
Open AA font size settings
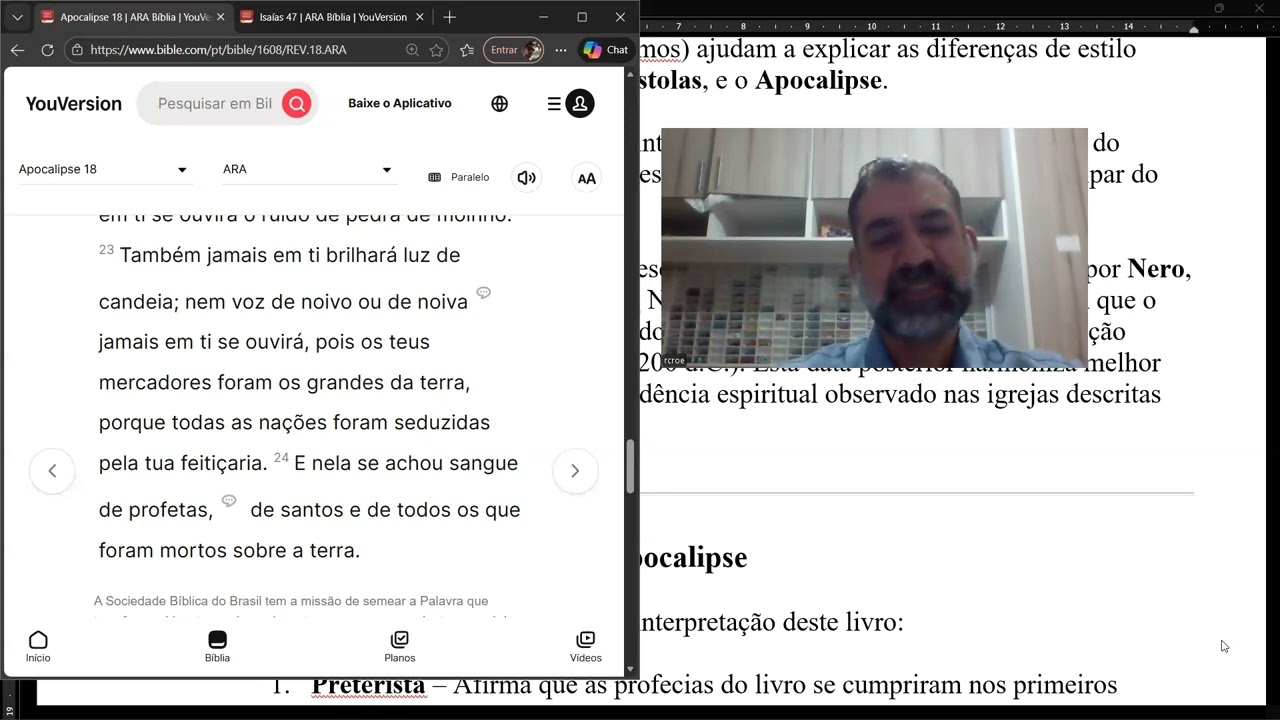click(586, 178)
